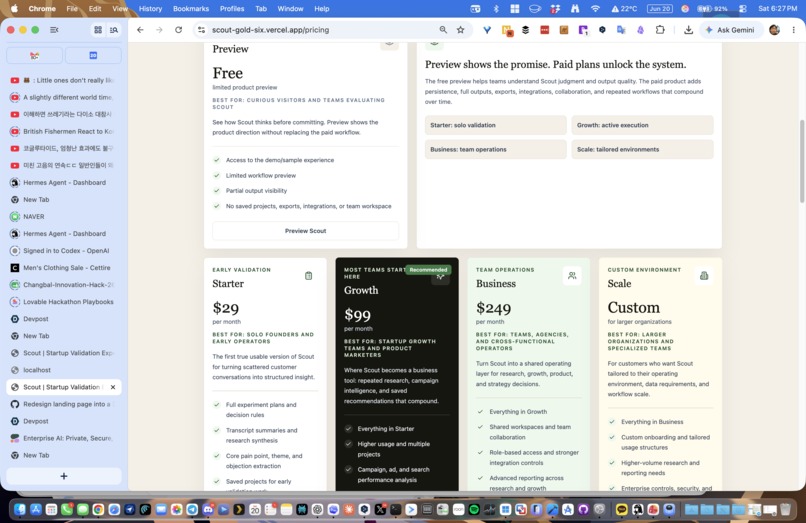Collapse the vertical tabs sidebar

point(54,30)
